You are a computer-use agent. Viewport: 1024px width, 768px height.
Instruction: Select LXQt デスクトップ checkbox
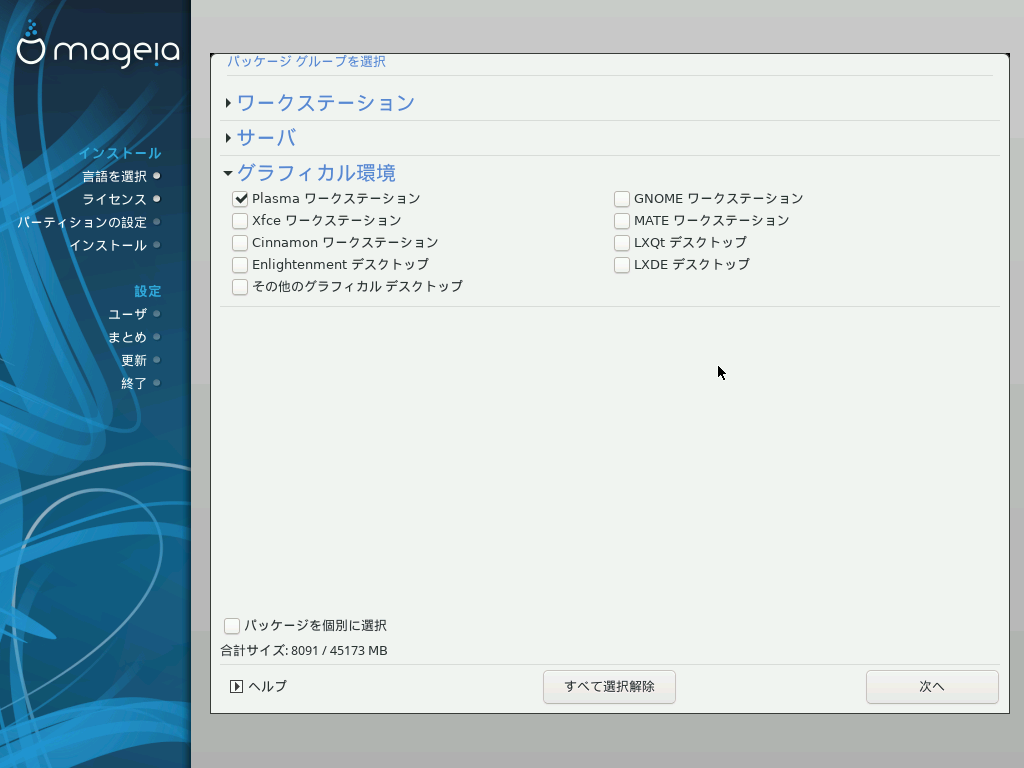tap(622, 243)
